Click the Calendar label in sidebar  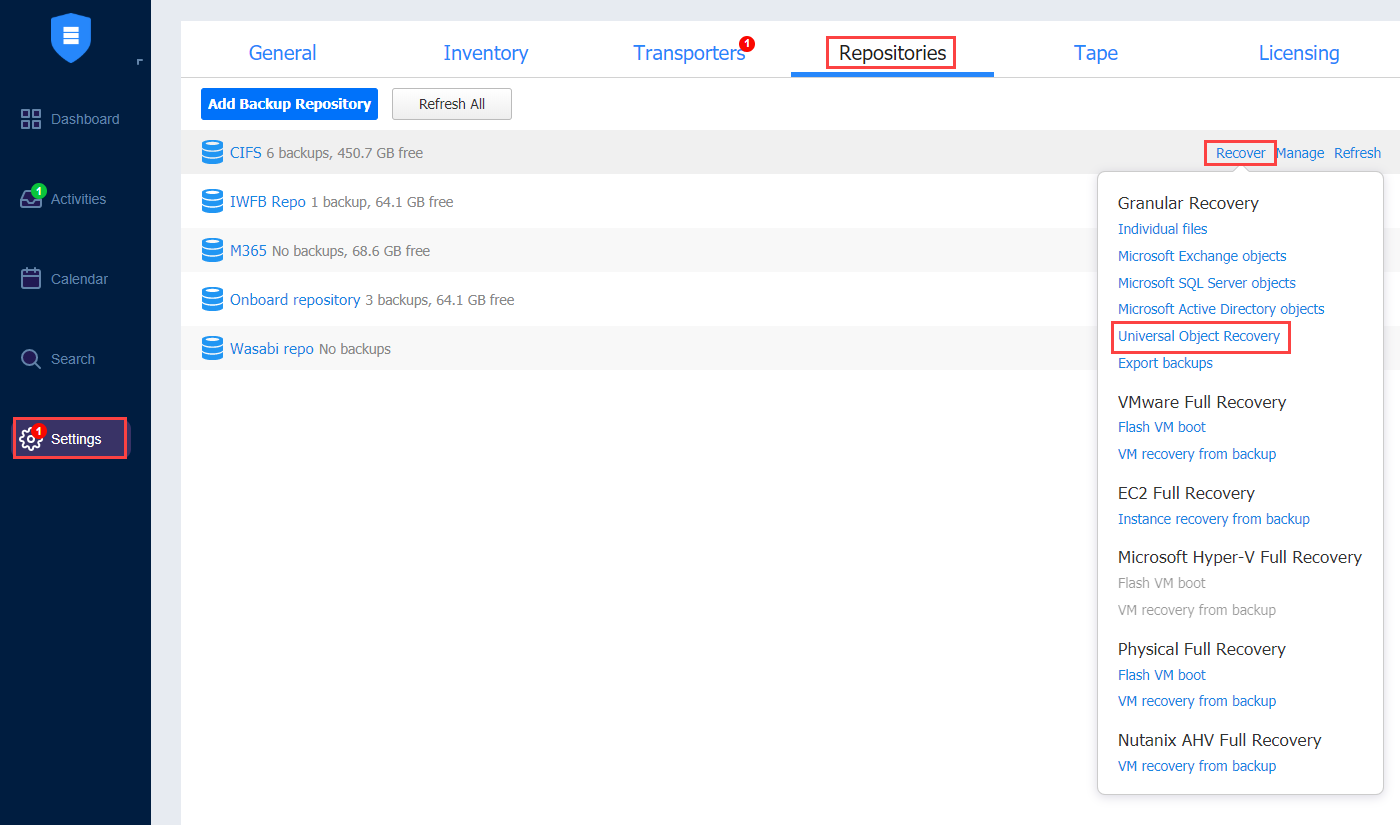click(79, 279)
